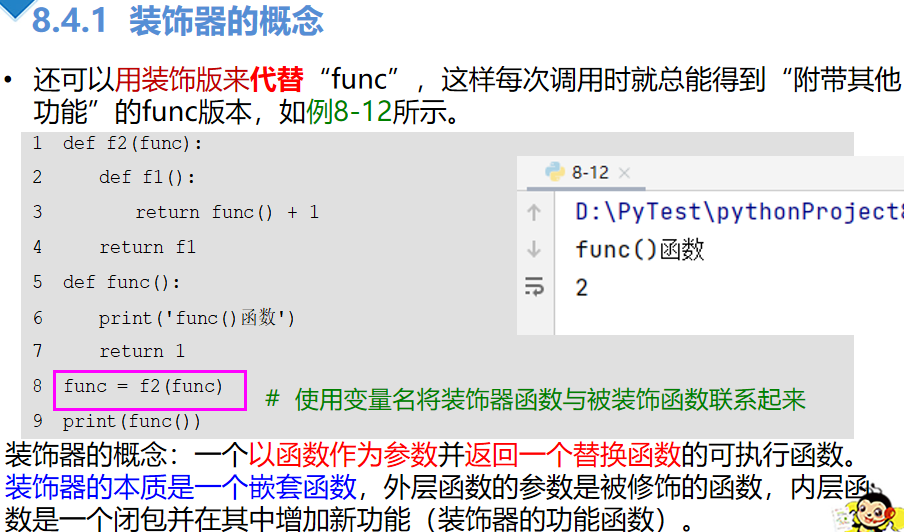The image size is (904, 532).
Task: Click red text '以函数作为参数'
Action: (x=343, y=455)
